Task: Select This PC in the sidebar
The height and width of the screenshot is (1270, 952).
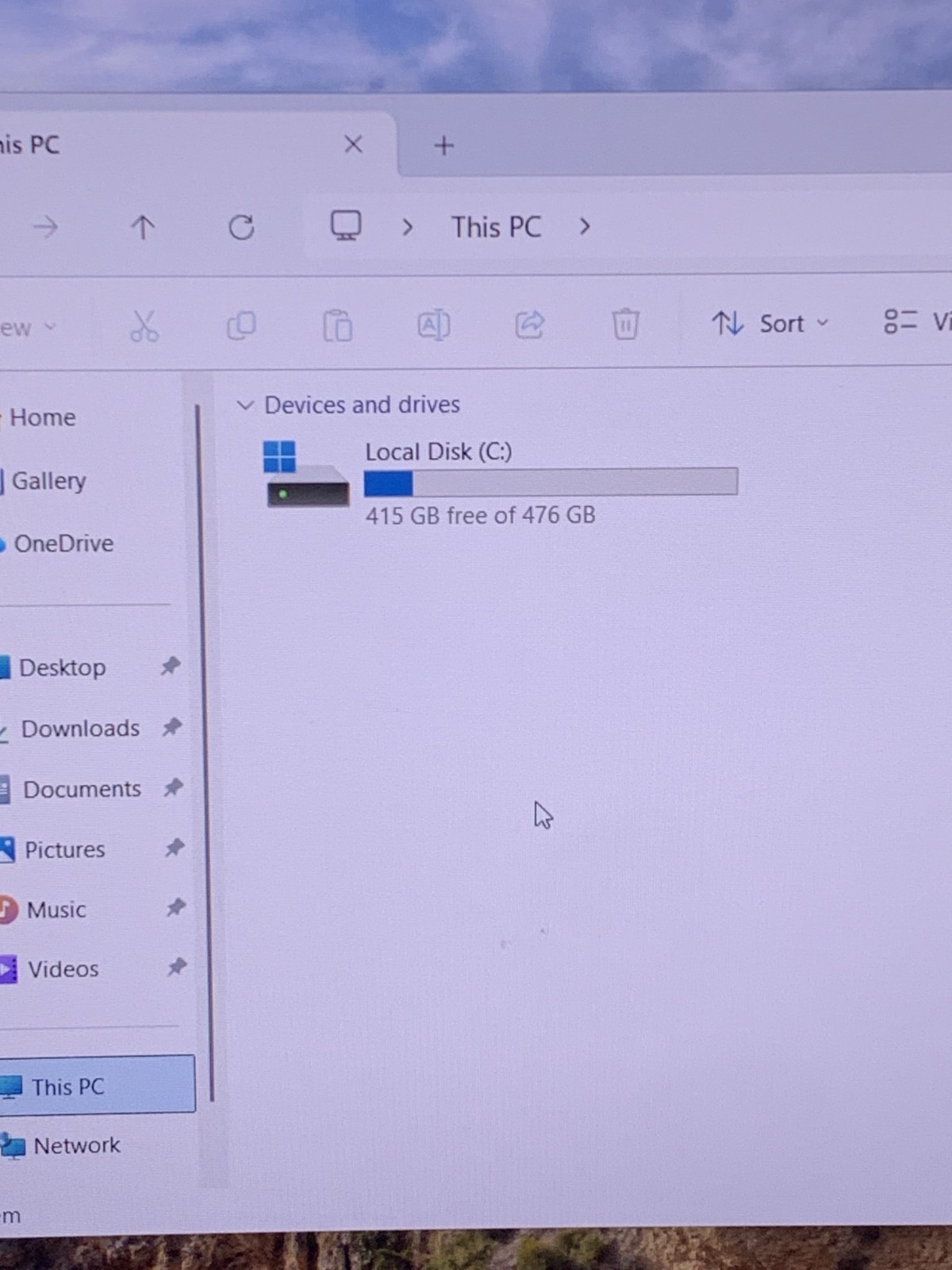Action: pyautogui.click(x=97, y=1084)
